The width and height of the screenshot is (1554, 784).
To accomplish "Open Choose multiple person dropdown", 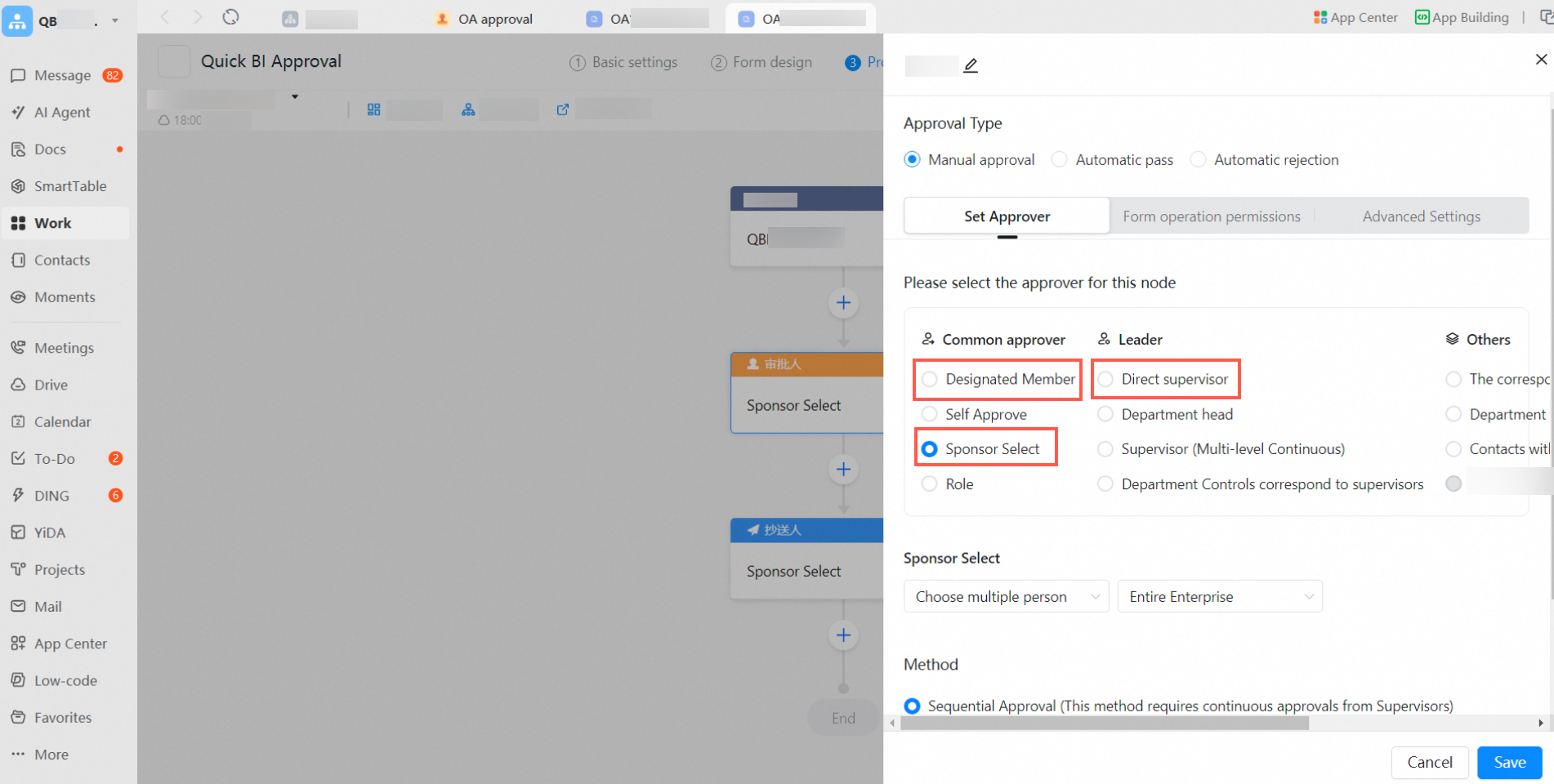I will [1007, 596].
